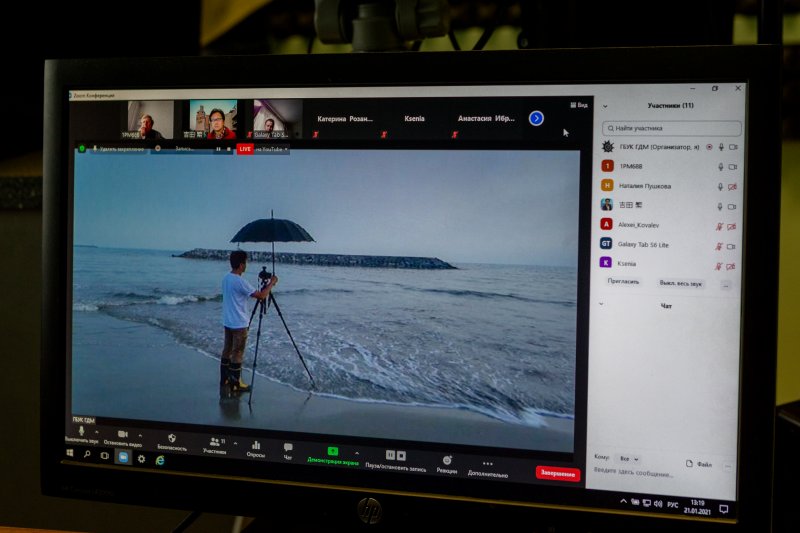Select Galaxy Tab S video thumbnail
The height and width of the screenshot is (533, 800).
[x=276, y=119]
